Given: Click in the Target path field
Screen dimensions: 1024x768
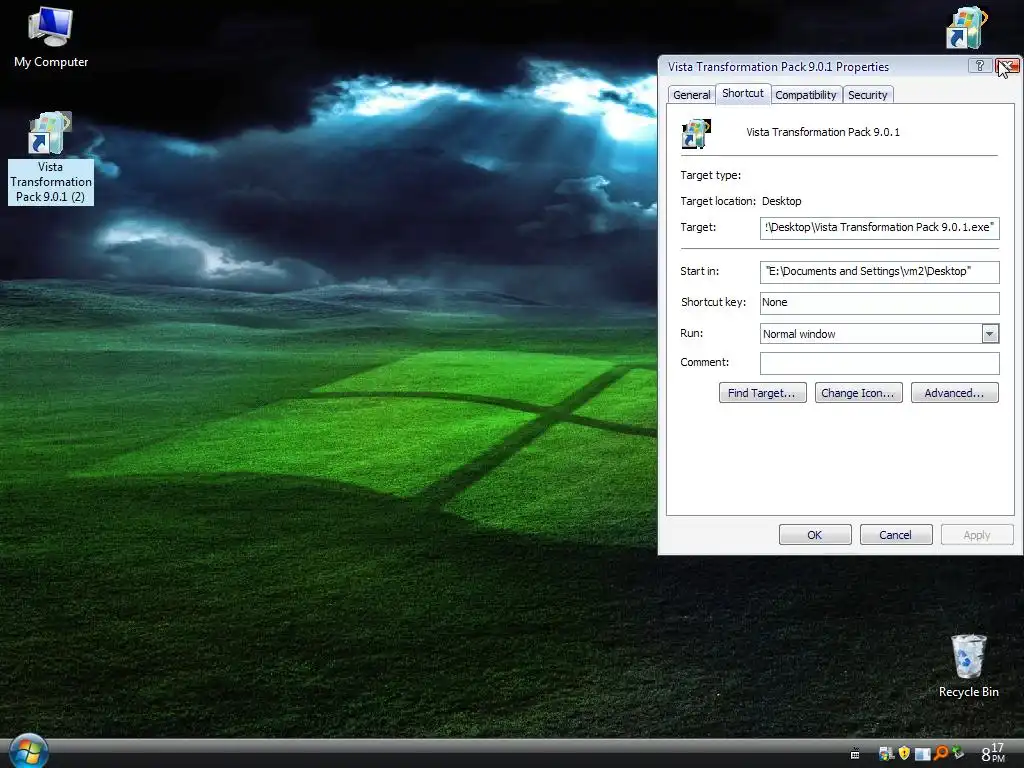Looking at the screenshot, I should [880, 228].
